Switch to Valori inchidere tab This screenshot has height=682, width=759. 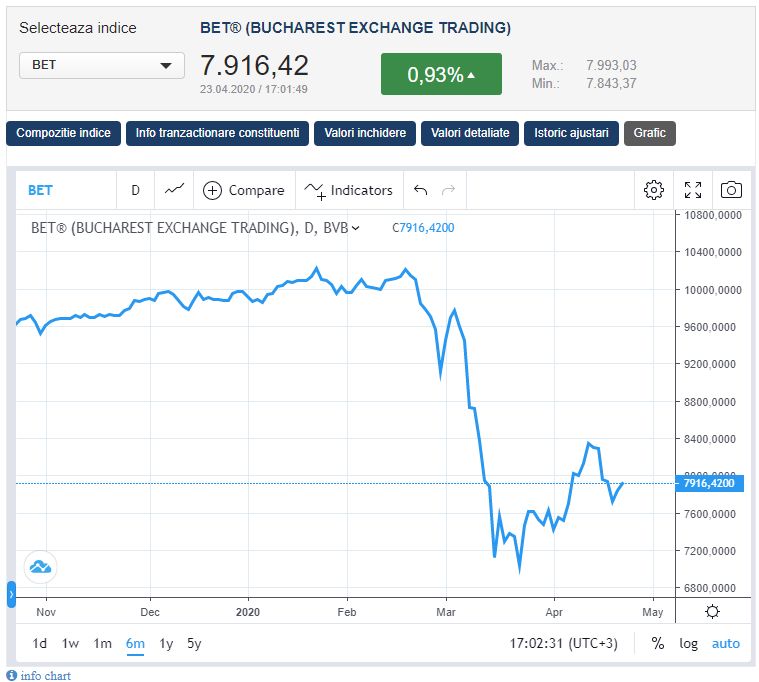pyautogui.click(x=365, y=133)
